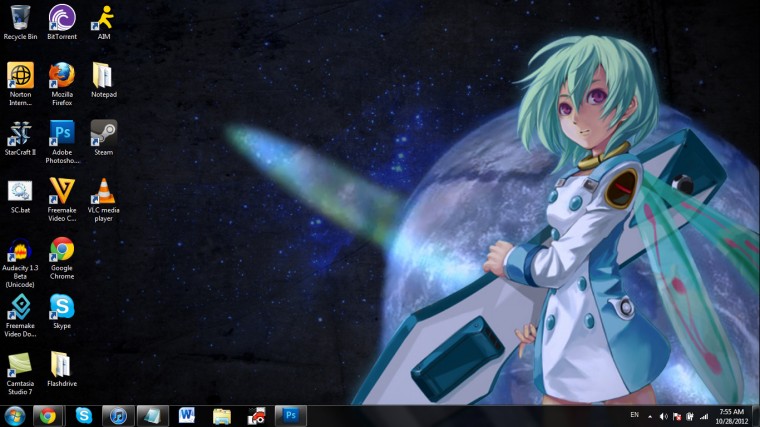Image resolution: width=760 pixels, height=427 pixels.
Task: Open the volume control in the tray
Action: tap(664, 416)
